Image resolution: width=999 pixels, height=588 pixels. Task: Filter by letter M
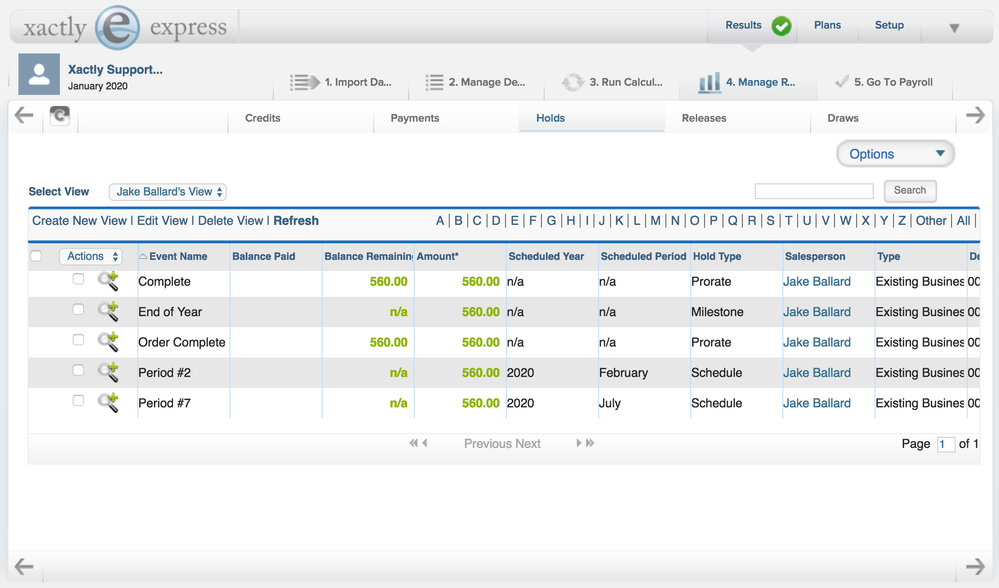point(655,220)
